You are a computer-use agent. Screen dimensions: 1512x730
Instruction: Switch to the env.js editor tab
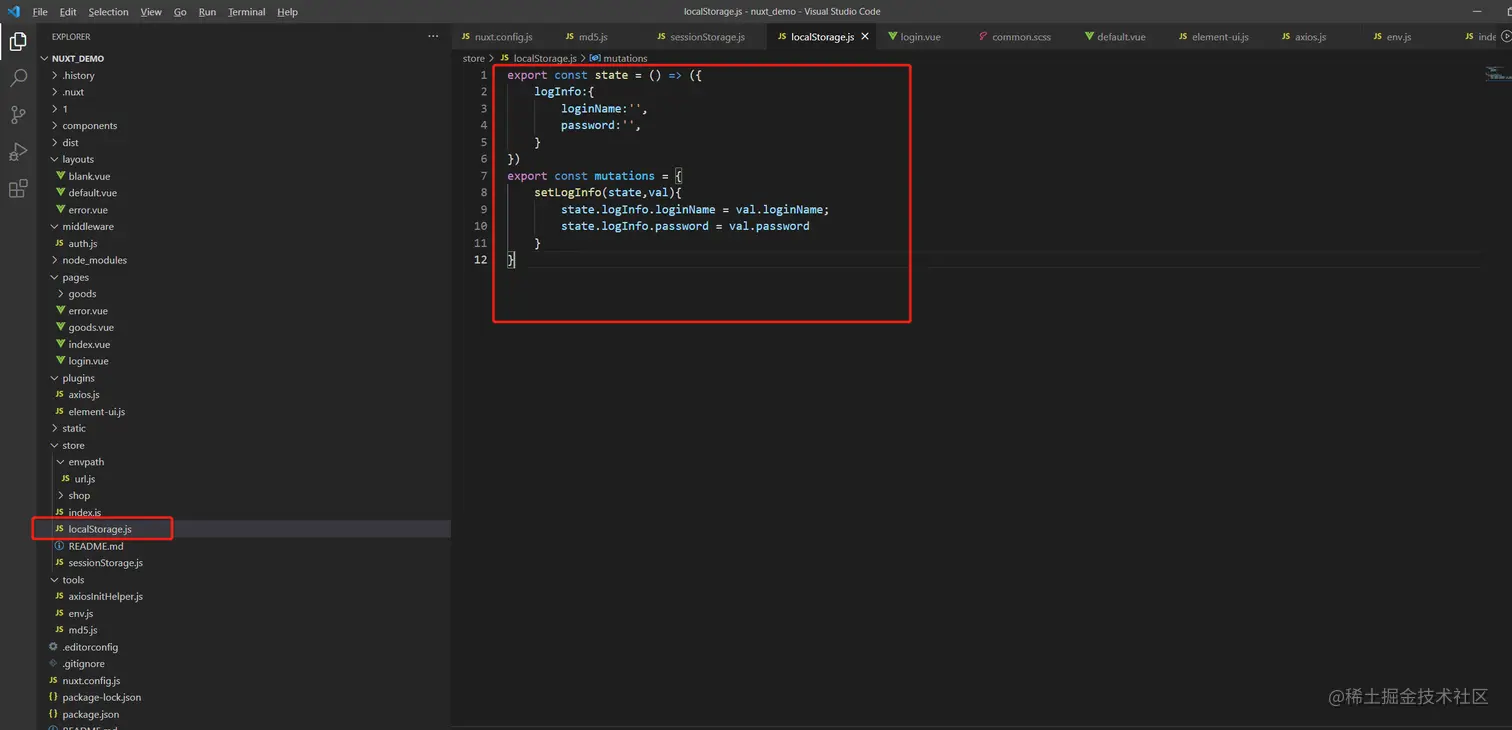click(1398, 37)
